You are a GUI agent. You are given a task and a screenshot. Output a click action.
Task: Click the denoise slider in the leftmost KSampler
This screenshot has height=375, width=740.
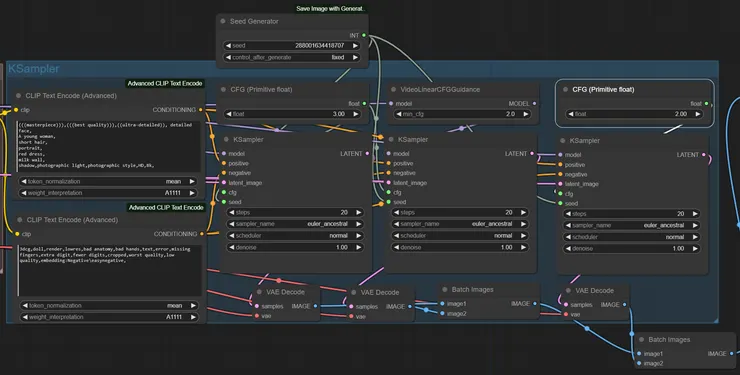(x=294, y=247)
